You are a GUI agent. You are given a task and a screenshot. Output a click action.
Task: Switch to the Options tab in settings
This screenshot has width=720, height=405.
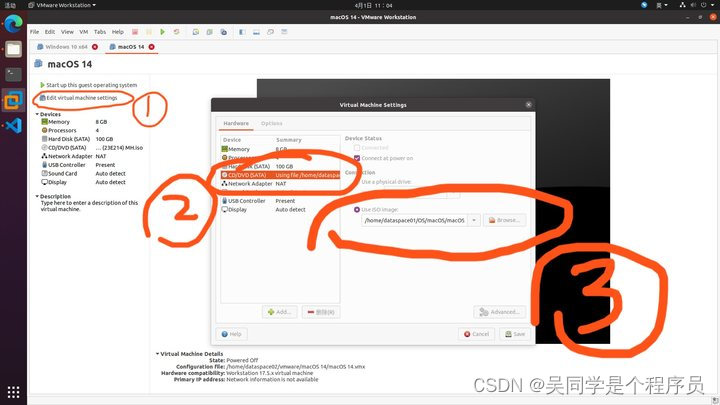[x=271, y=124]
